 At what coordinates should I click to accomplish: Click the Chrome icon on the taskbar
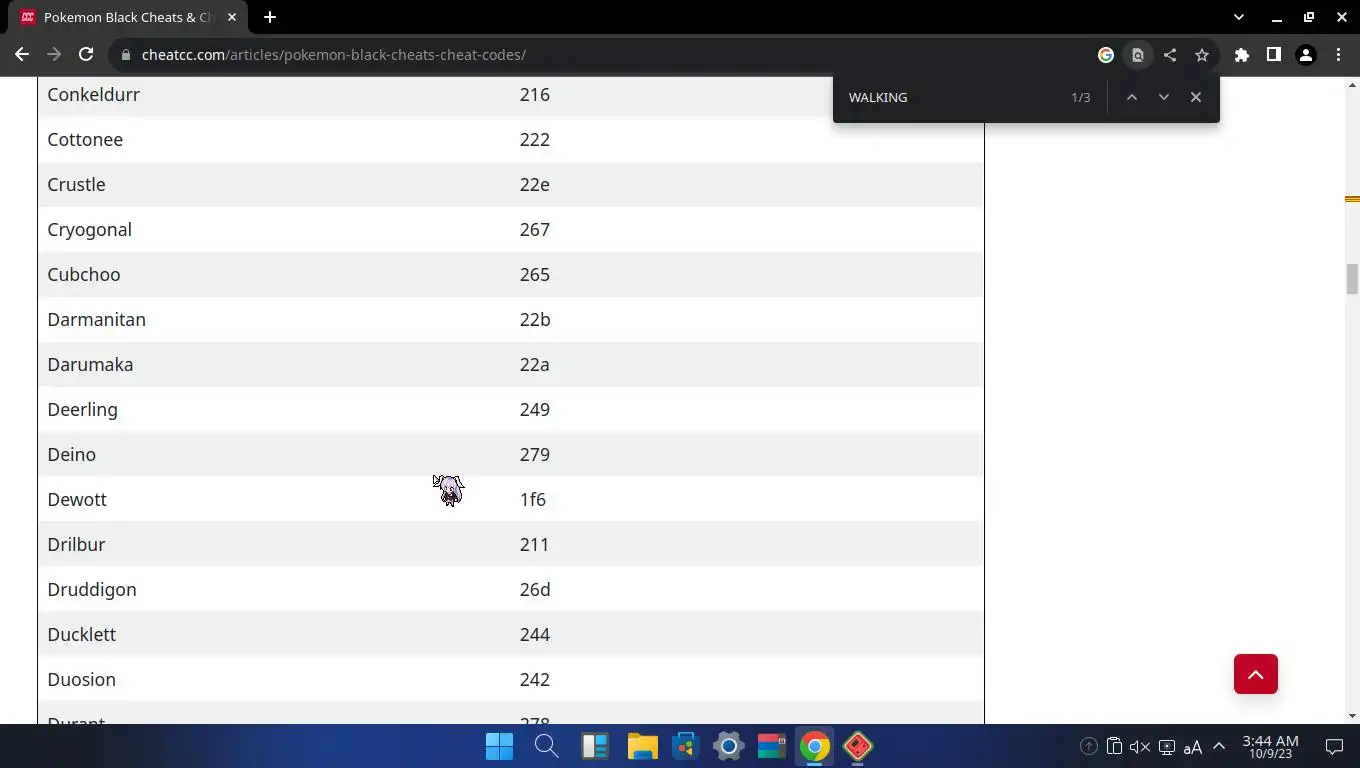tap(815, 746)
